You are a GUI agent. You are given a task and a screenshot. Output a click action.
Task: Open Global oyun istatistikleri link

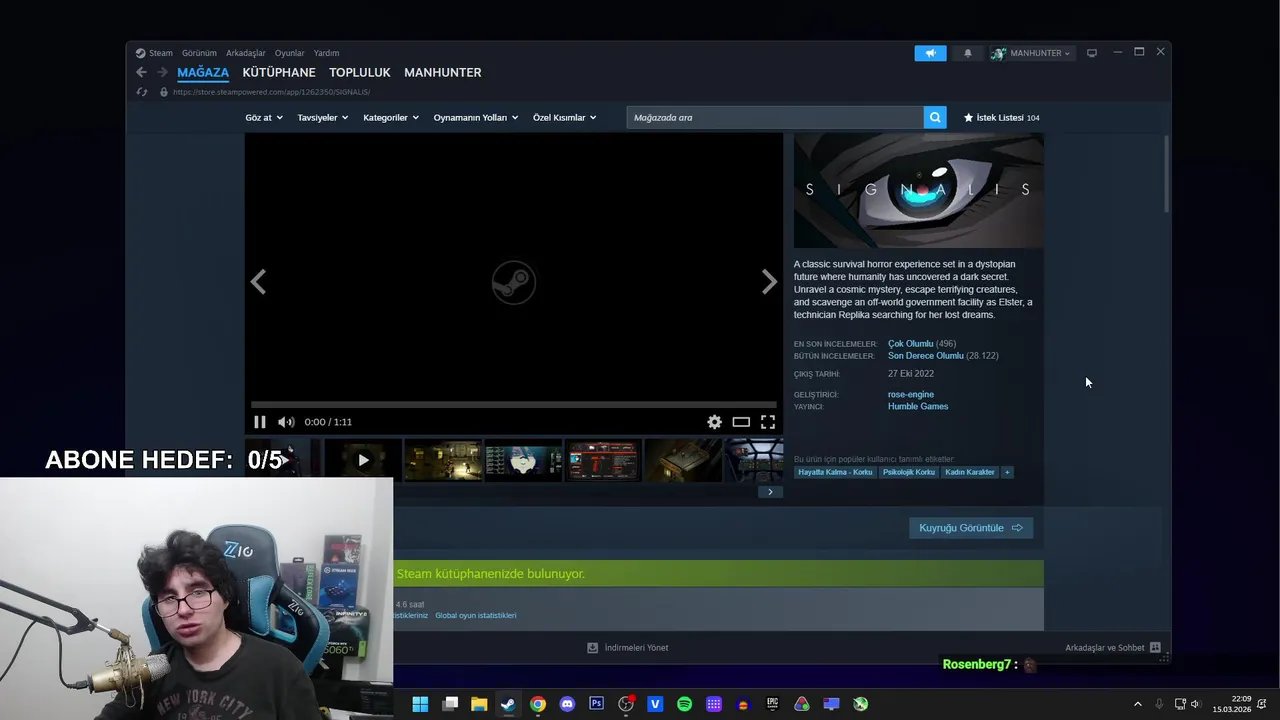(476, 616)
